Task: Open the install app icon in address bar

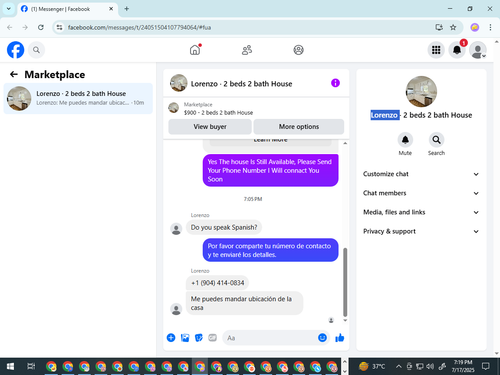Action: coord(439,27)
